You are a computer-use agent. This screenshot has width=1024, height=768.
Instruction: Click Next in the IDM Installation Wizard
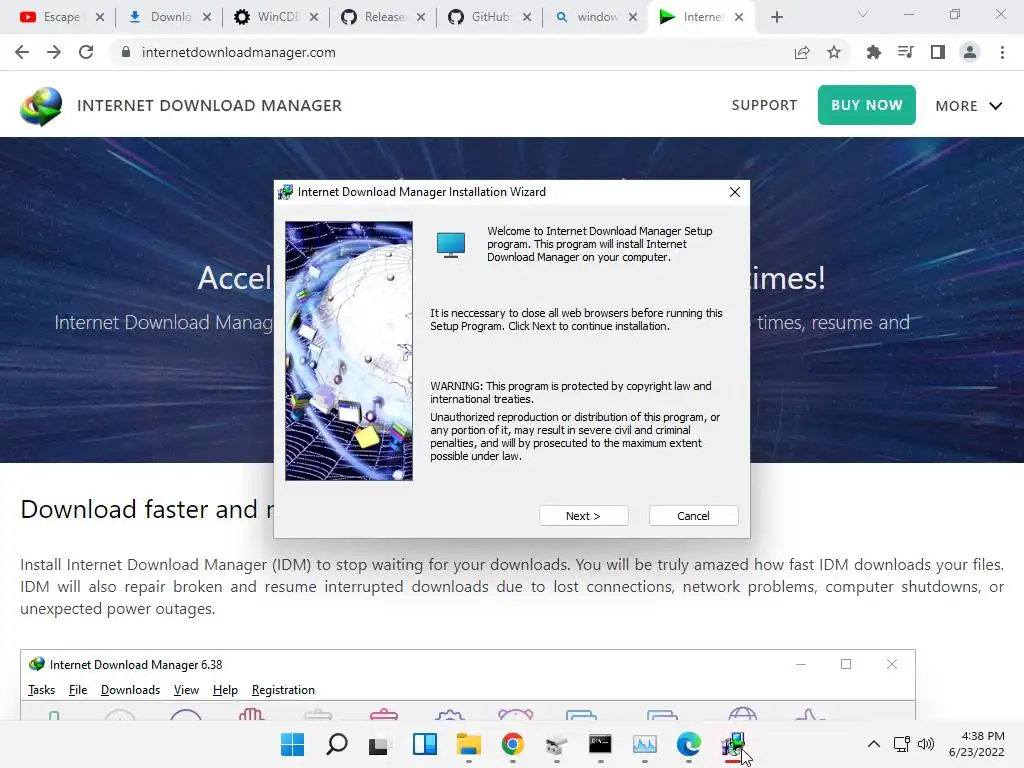pyautogui.click(x=583, y=516)
